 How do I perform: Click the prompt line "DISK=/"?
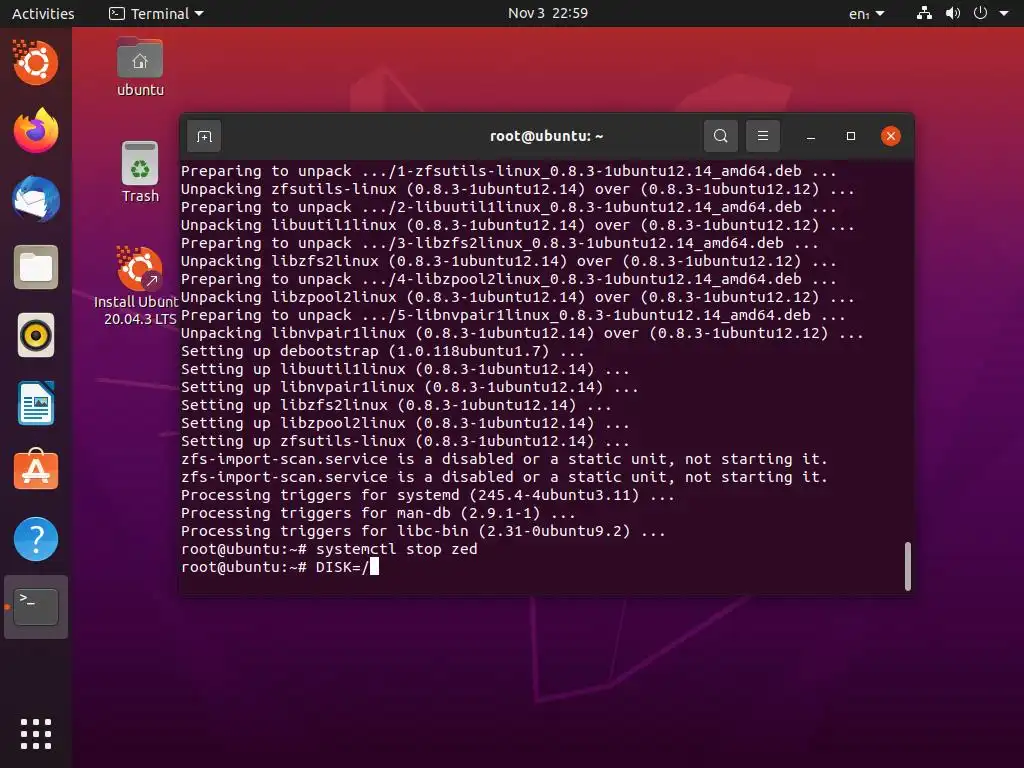(x=280, y=567)
